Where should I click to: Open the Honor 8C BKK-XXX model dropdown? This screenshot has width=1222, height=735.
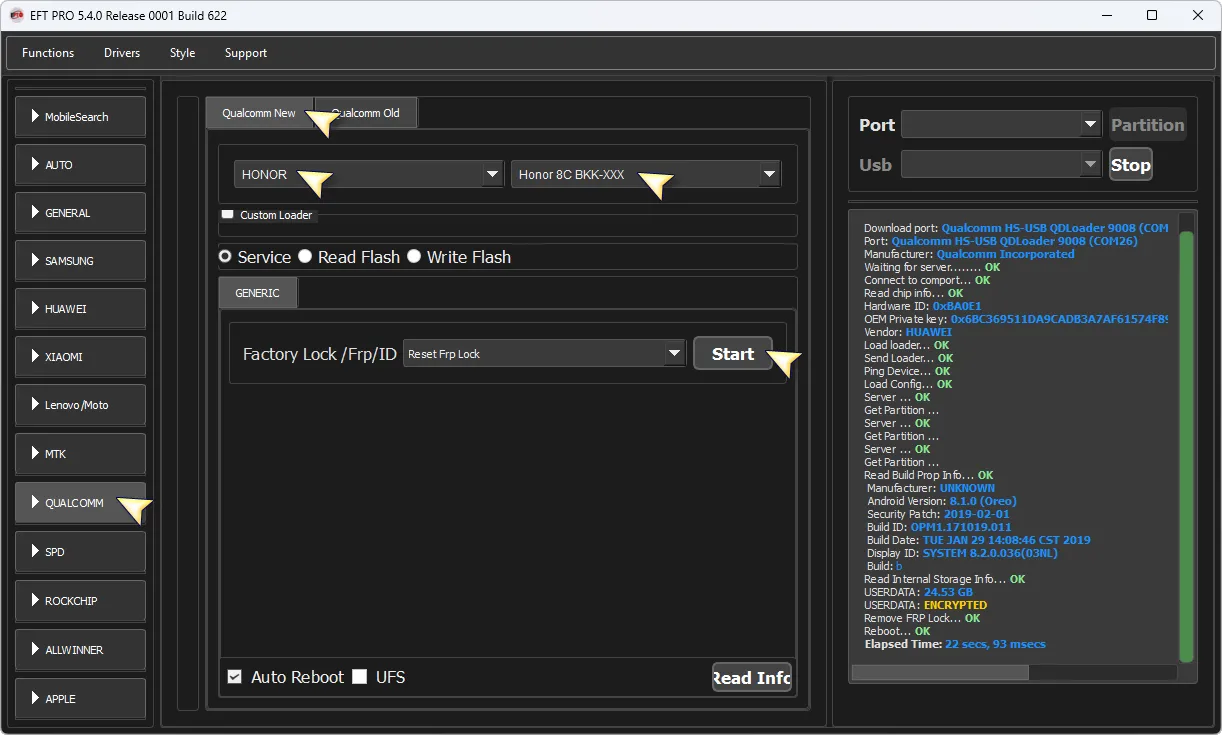(x=645, y=175)
